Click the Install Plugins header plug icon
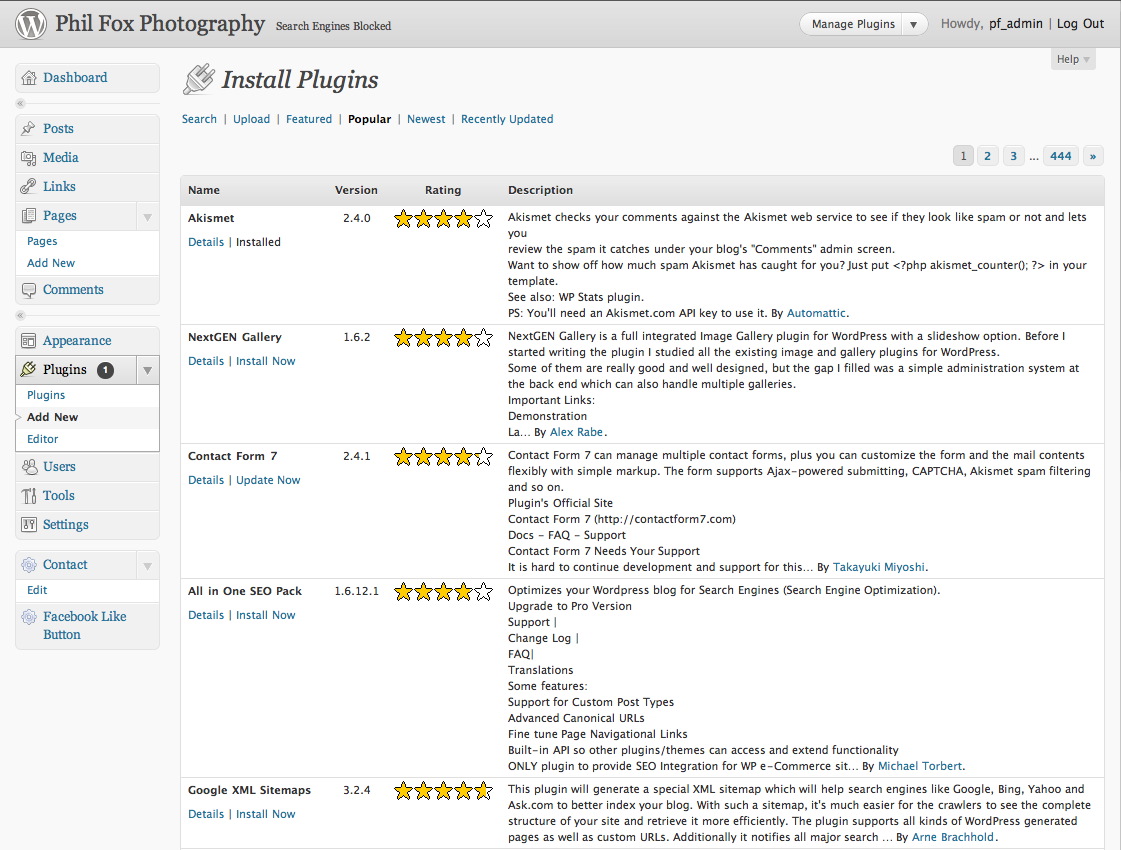Screen dimensions: 1121x850 tap(199, 79)
